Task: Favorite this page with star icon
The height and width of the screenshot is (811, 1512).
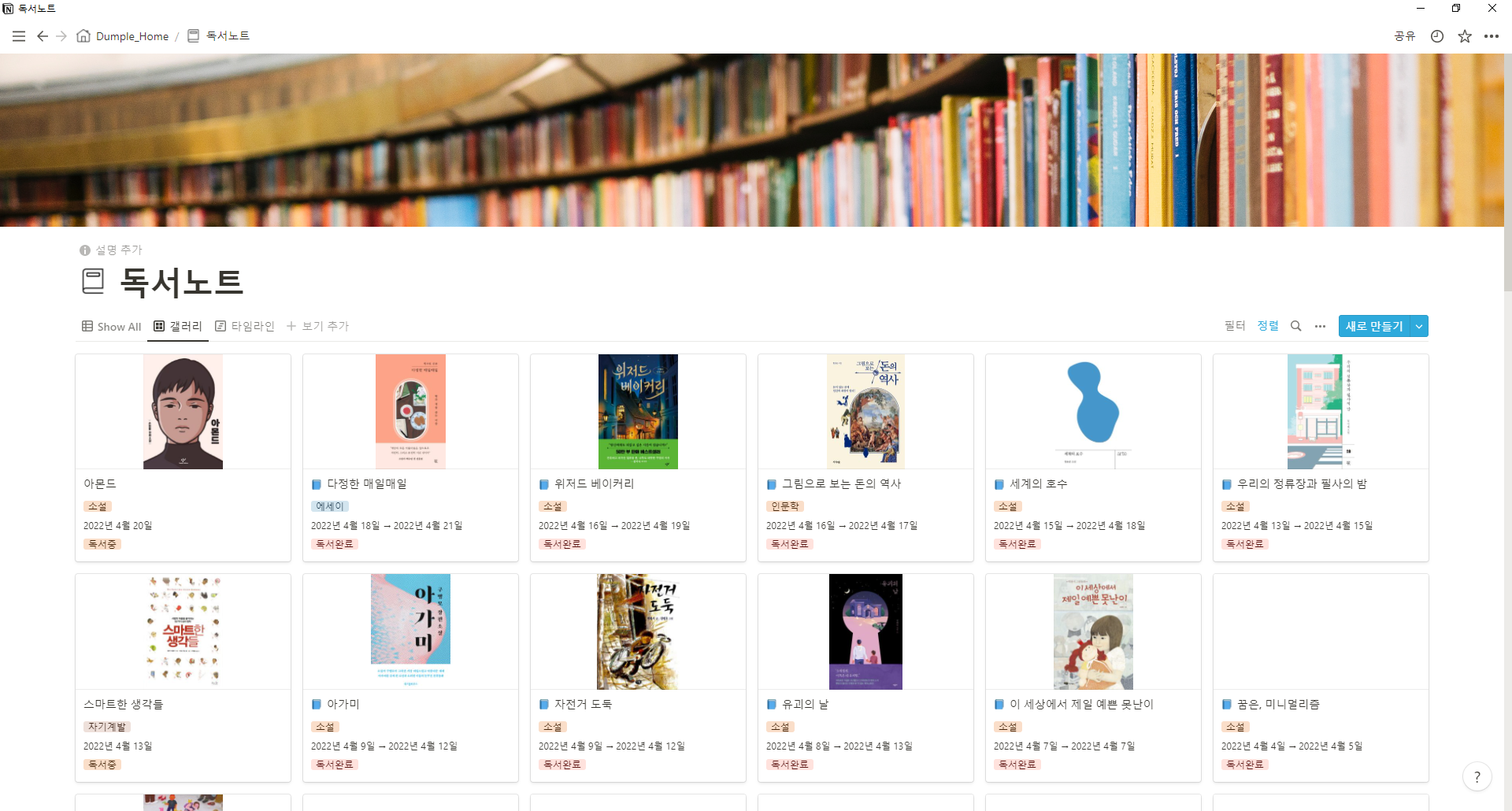Action: point(1465,36)
